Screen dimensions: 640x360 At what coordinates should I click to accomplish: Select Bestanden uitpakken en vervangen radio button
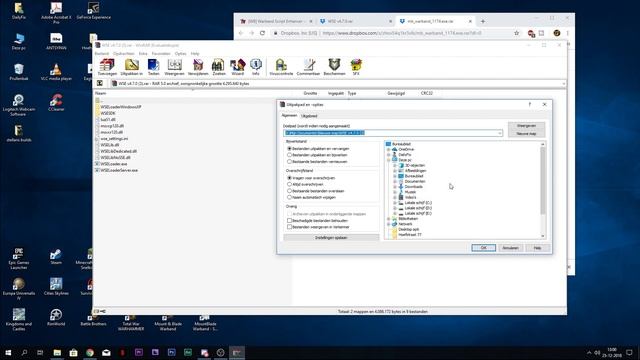point(289,149)
